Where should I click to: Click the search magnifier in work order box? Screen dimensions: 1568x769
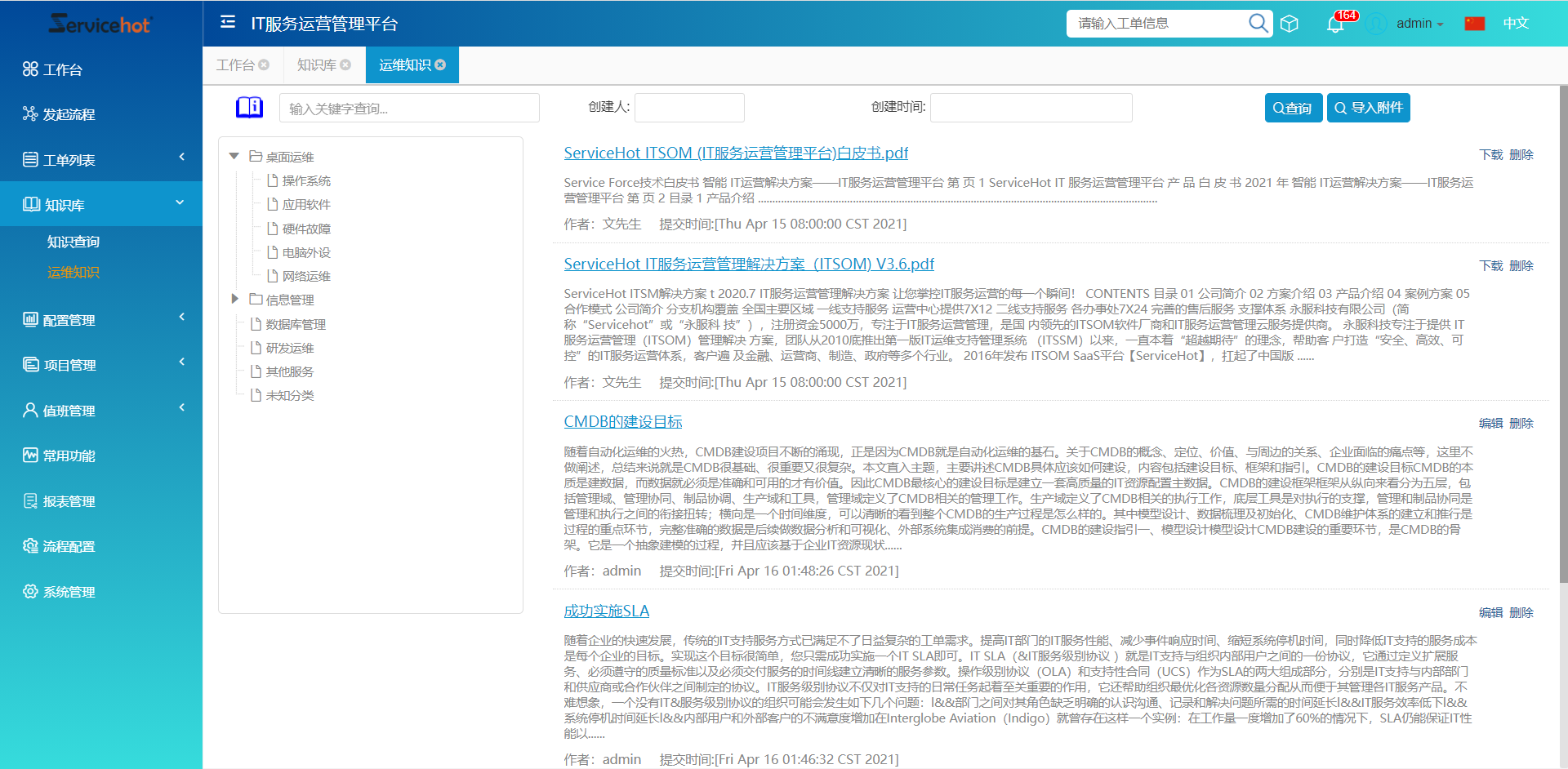(1258, 23)
